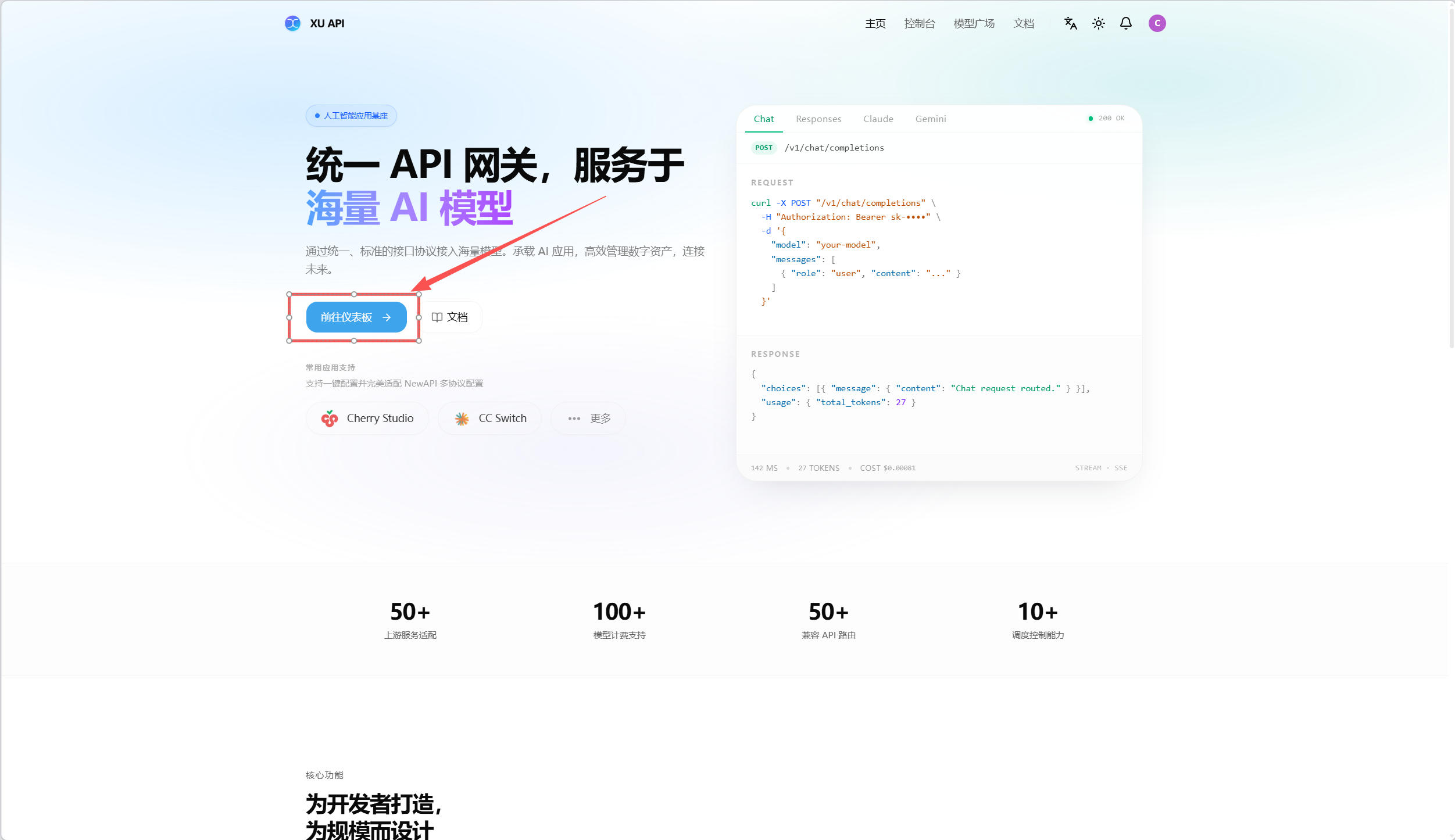Image resolution: width=1455 pixels, height=840 pixels.
Task: Click the 人工智能应用基座 badge
Action: pos(351,116)
